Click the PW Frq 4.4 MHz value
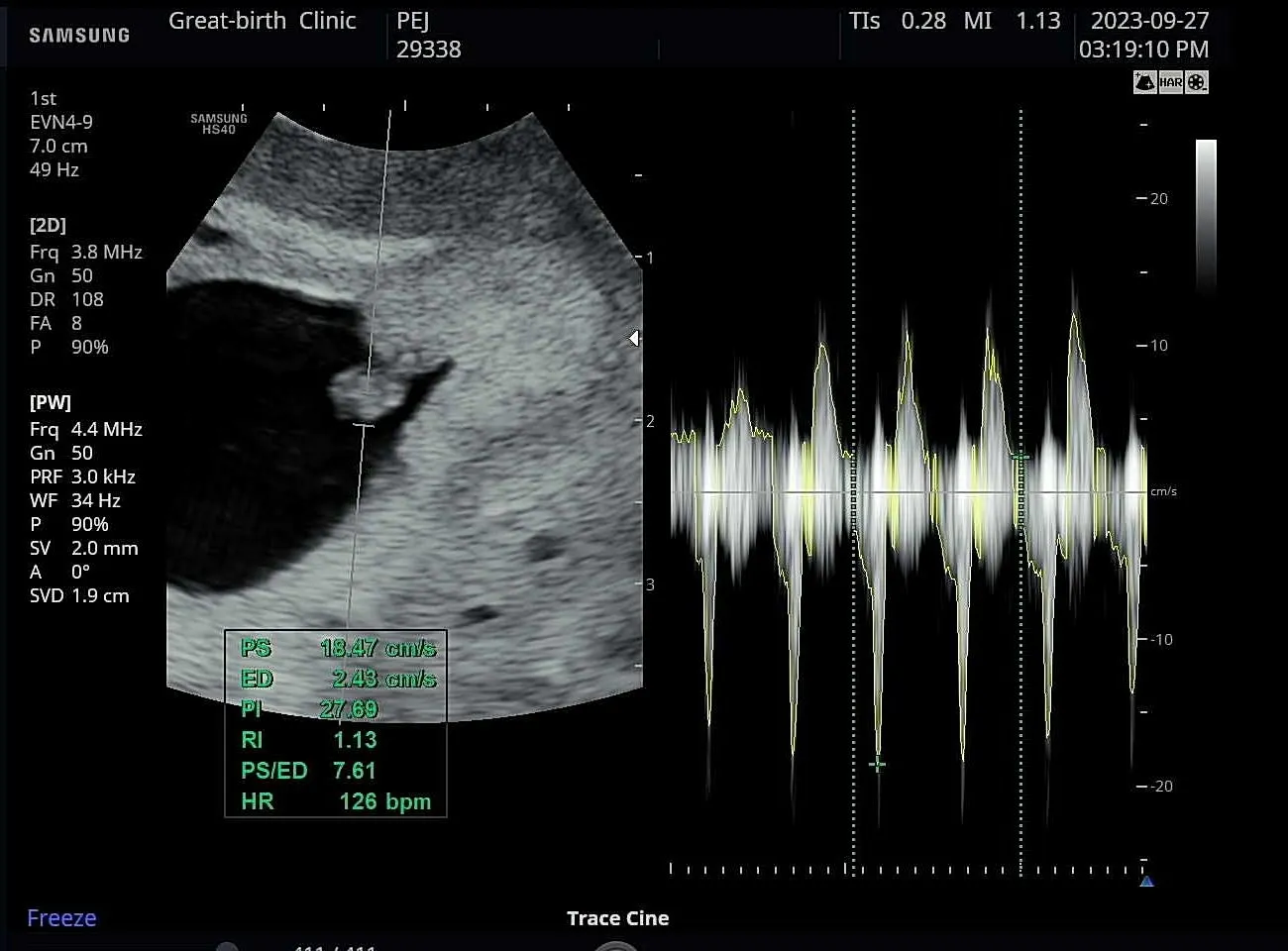Image resolution: width=1288 pixels, height=951 pixels. 86,429
